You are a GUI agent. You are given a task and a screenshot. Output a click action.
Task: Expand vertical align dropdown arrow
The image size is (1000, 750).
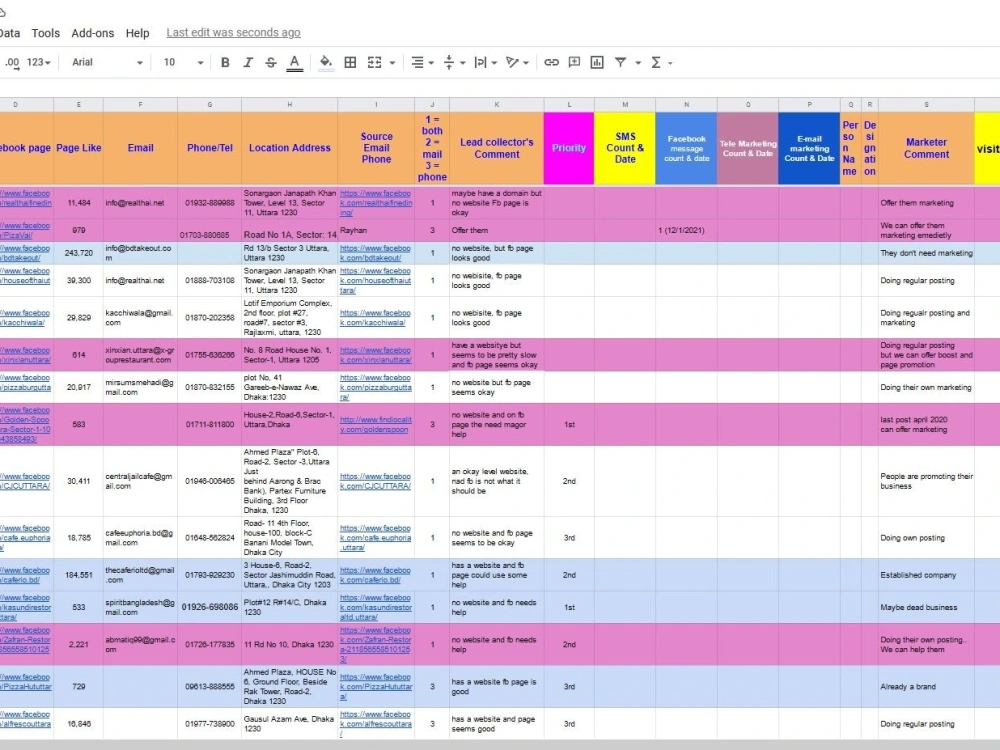(x=462, y=62)
